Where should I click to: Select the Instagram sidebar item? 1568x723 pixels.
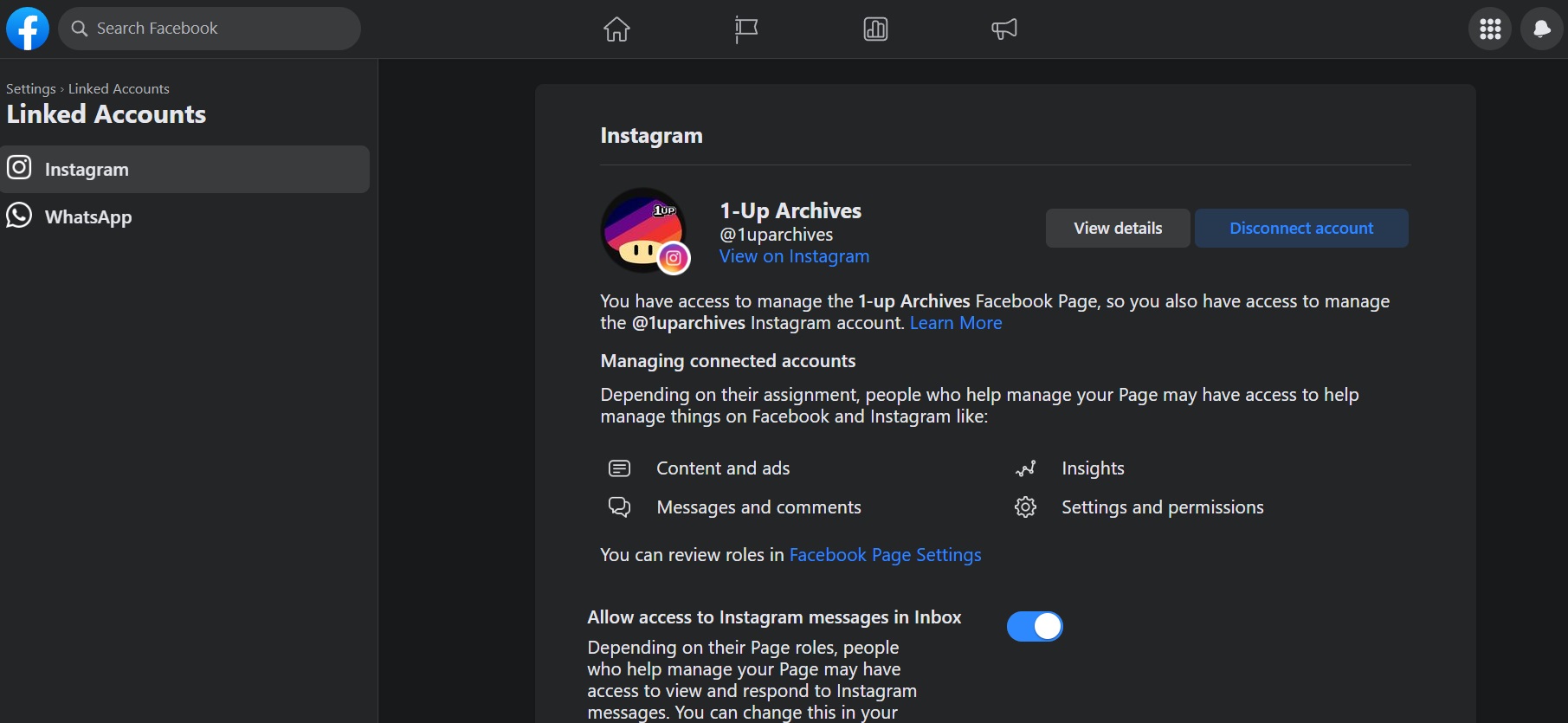click(x=185, y=169)
